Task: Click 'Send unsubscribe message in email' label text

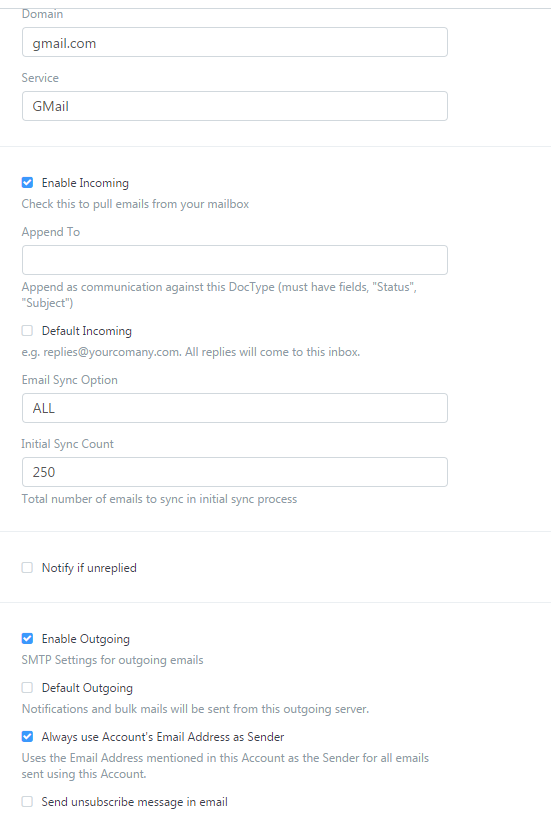Action: tap(135, 802)
